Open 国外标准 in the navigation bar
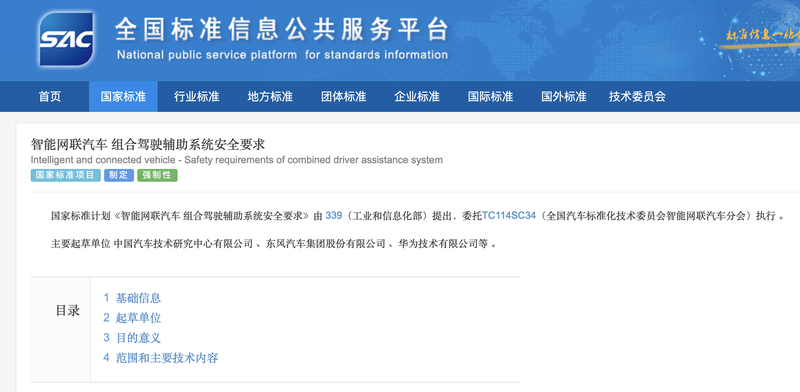800x392 pixels. (564, 96)
